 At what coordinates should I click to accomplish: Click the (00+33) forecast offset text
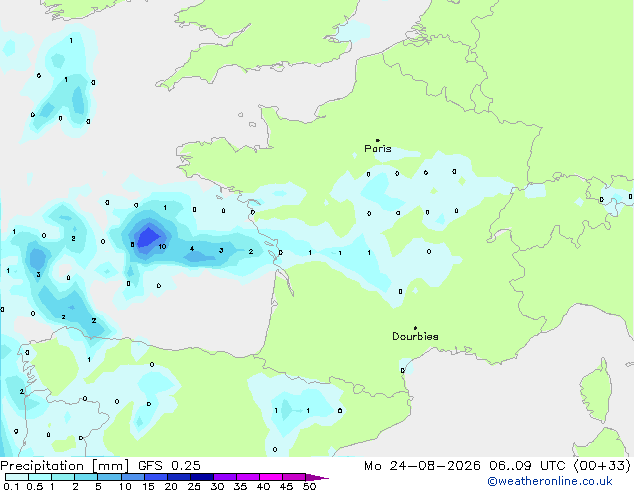(602, 466)
